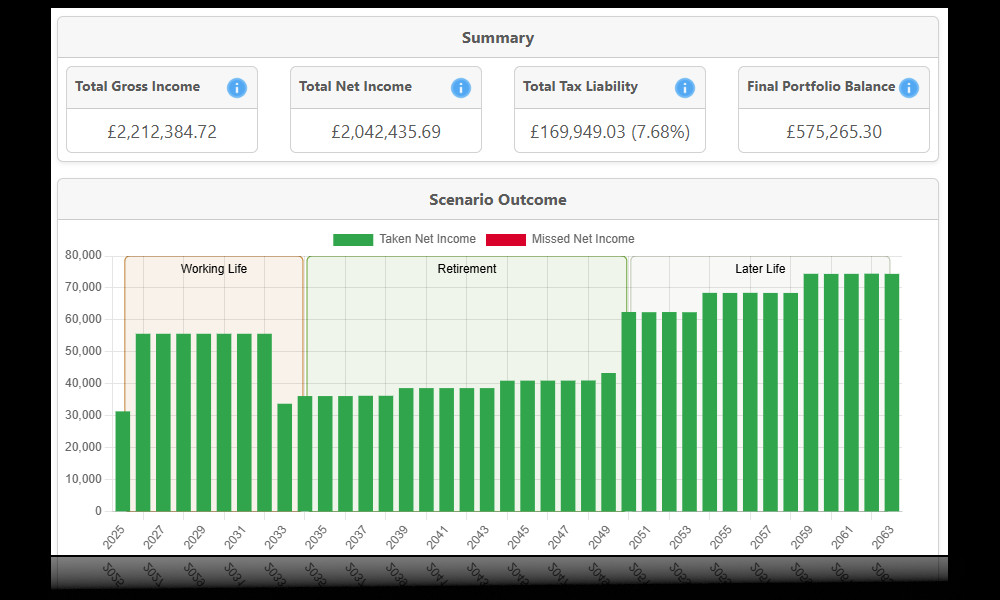Open the Total Tax Liability info tooltip
Viewport: 1000px width, 600px height.
click(x=685, y=87)
